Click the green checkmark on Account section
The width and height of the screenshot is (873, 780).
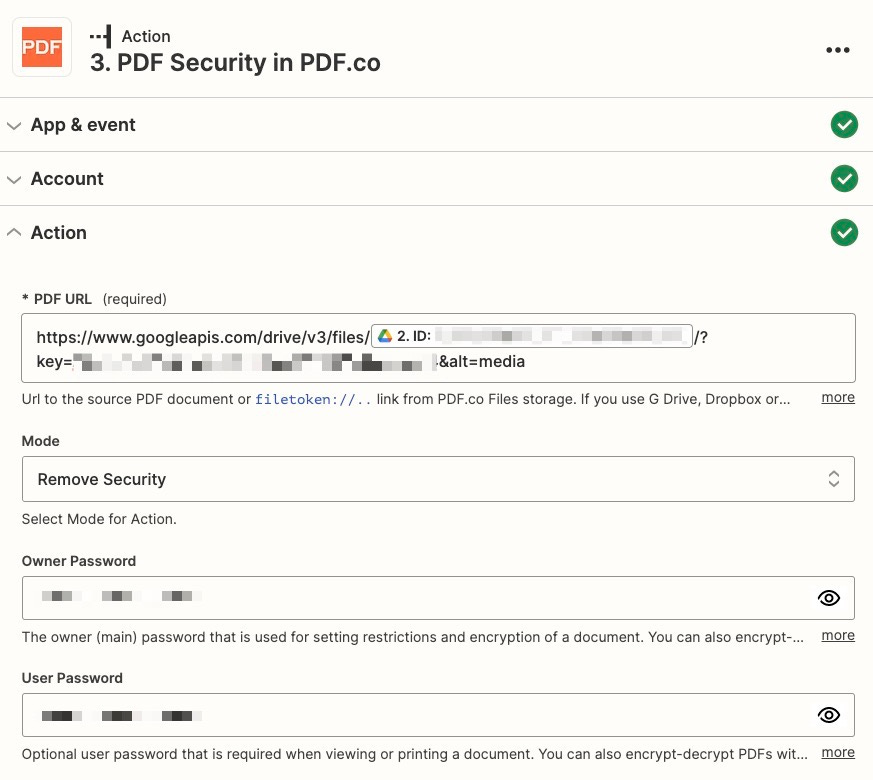click(x=844, y=178)
